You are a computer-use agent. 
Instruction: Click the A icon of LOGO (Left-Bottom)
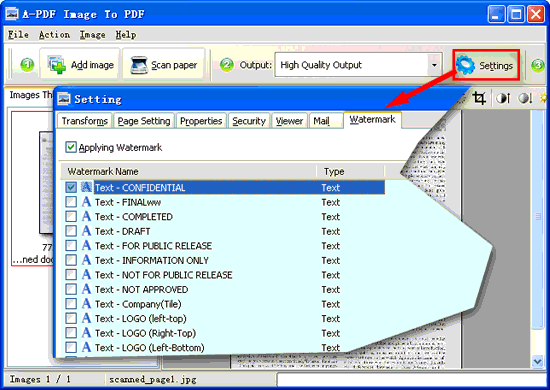(x=86, y=348)
